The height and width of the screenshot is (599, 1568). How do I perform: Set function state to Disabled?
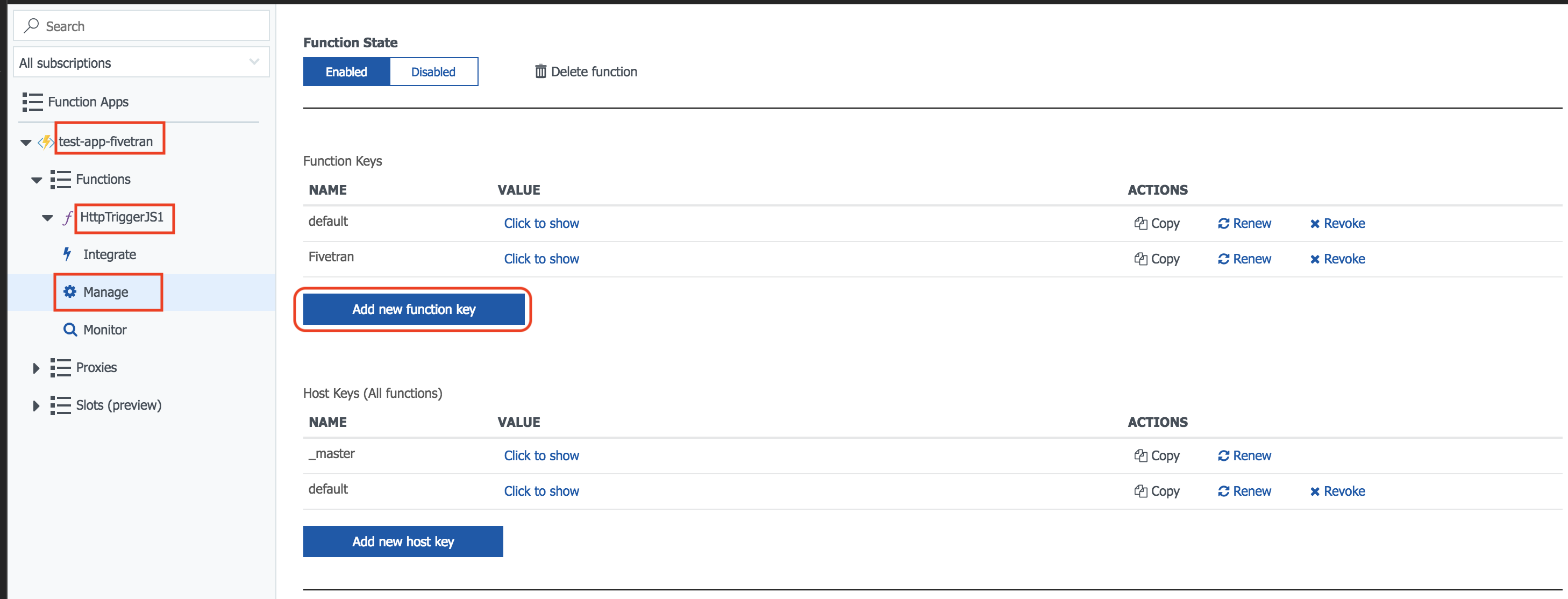click(x=433, y=72)
